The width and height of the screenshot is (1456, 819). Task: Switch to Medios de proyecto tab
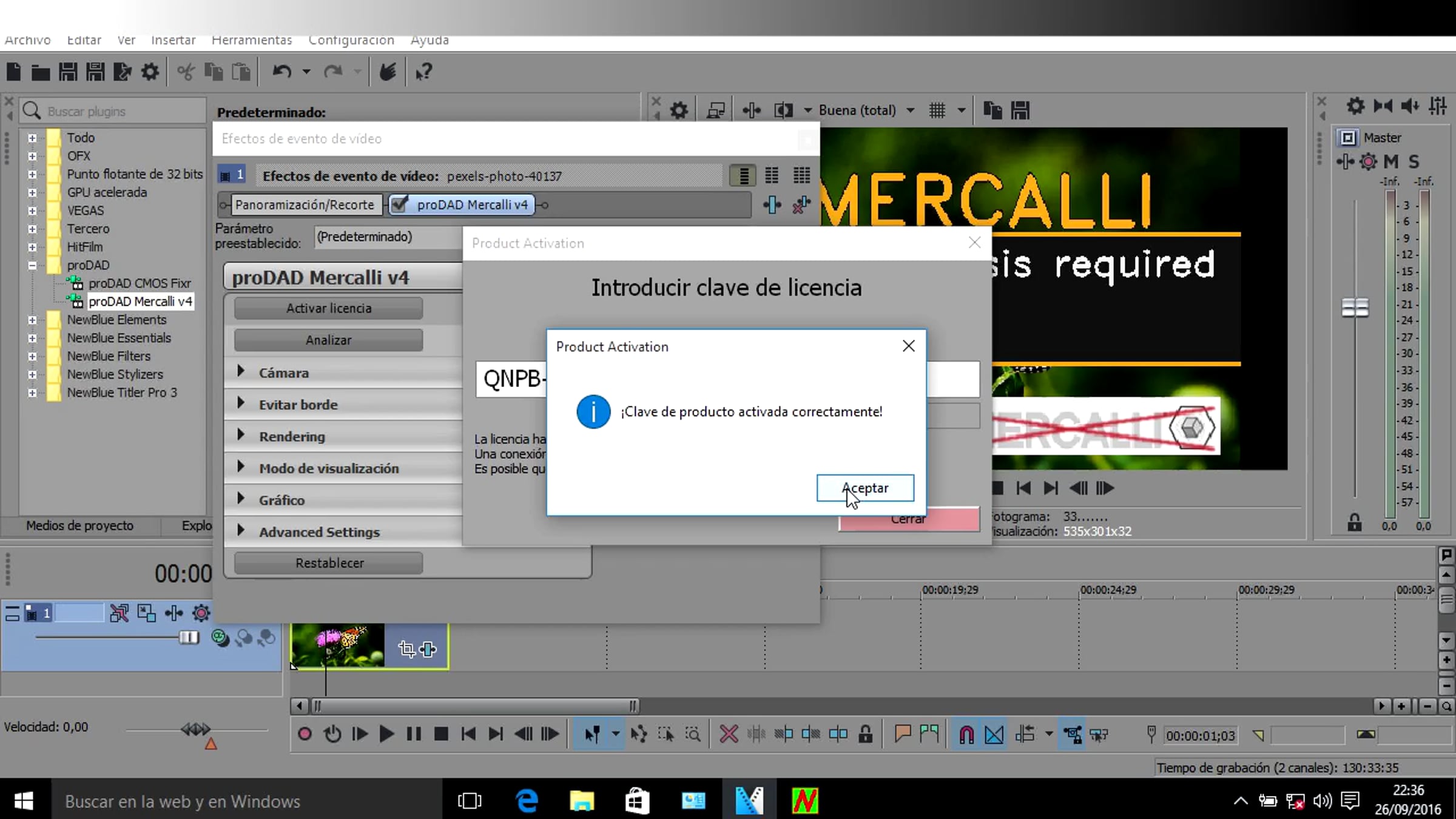pyautogui.click(x=79, y=525)
